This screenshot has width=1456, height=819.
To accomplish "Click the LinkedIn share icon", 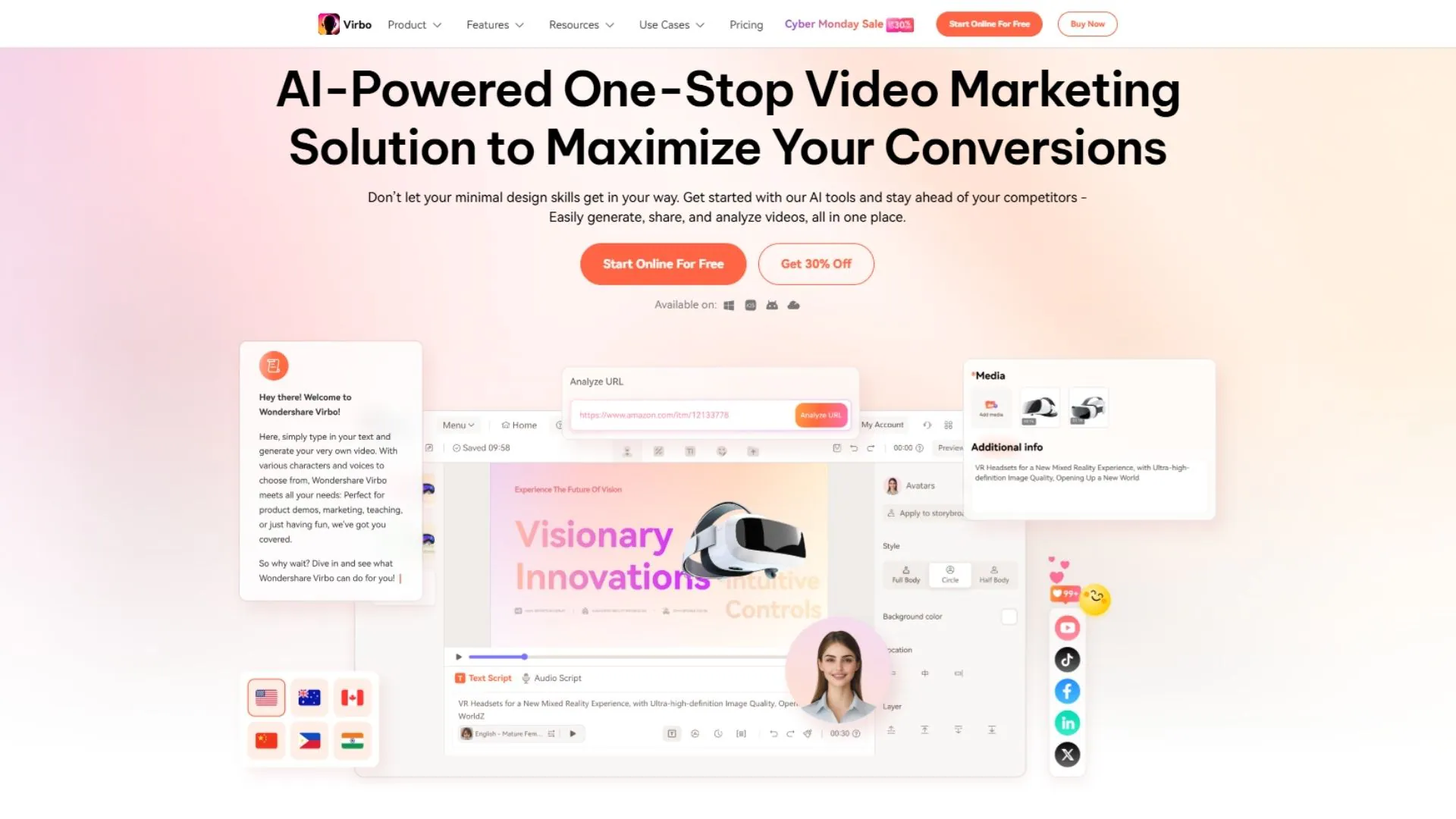I will coord(1066,722).
